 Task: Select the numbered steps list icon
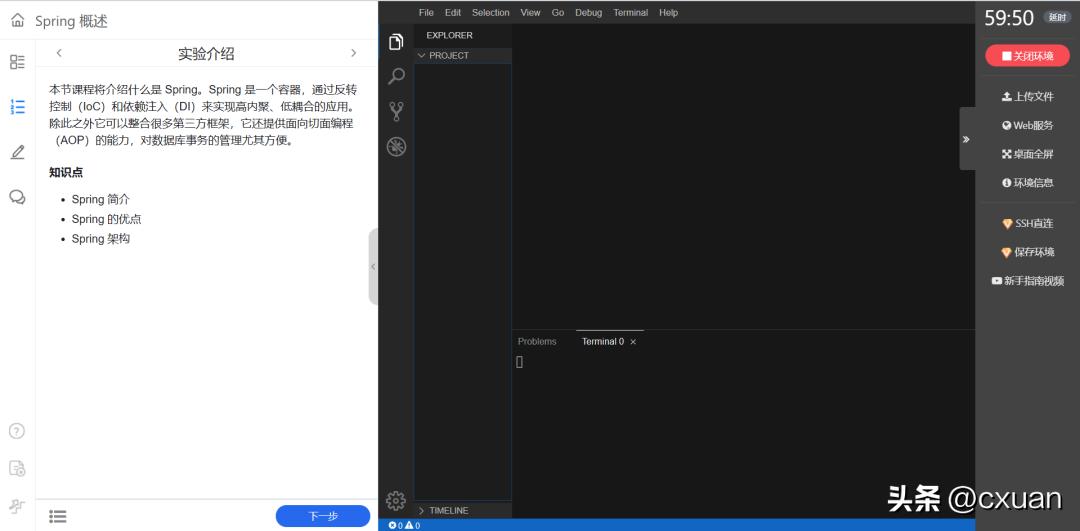(x=17, y=107)
